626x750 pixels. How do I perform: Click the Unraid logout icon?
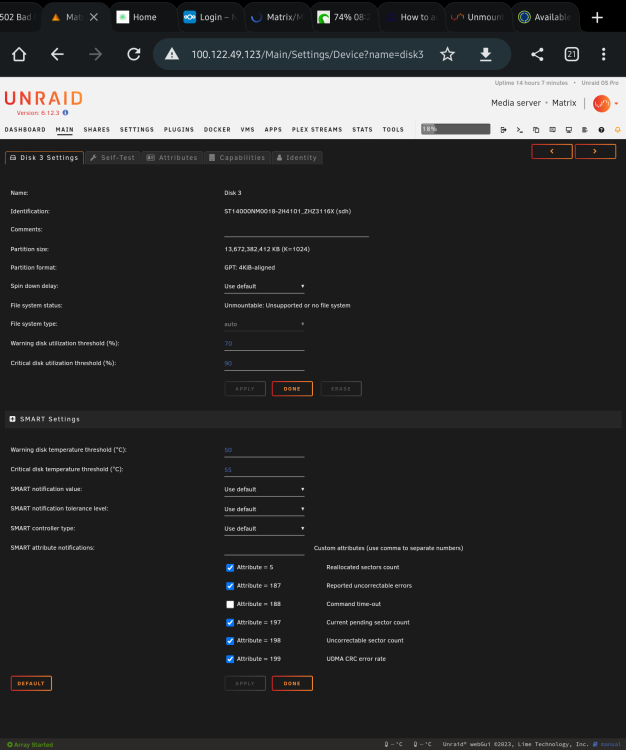[x=503, y=130]
